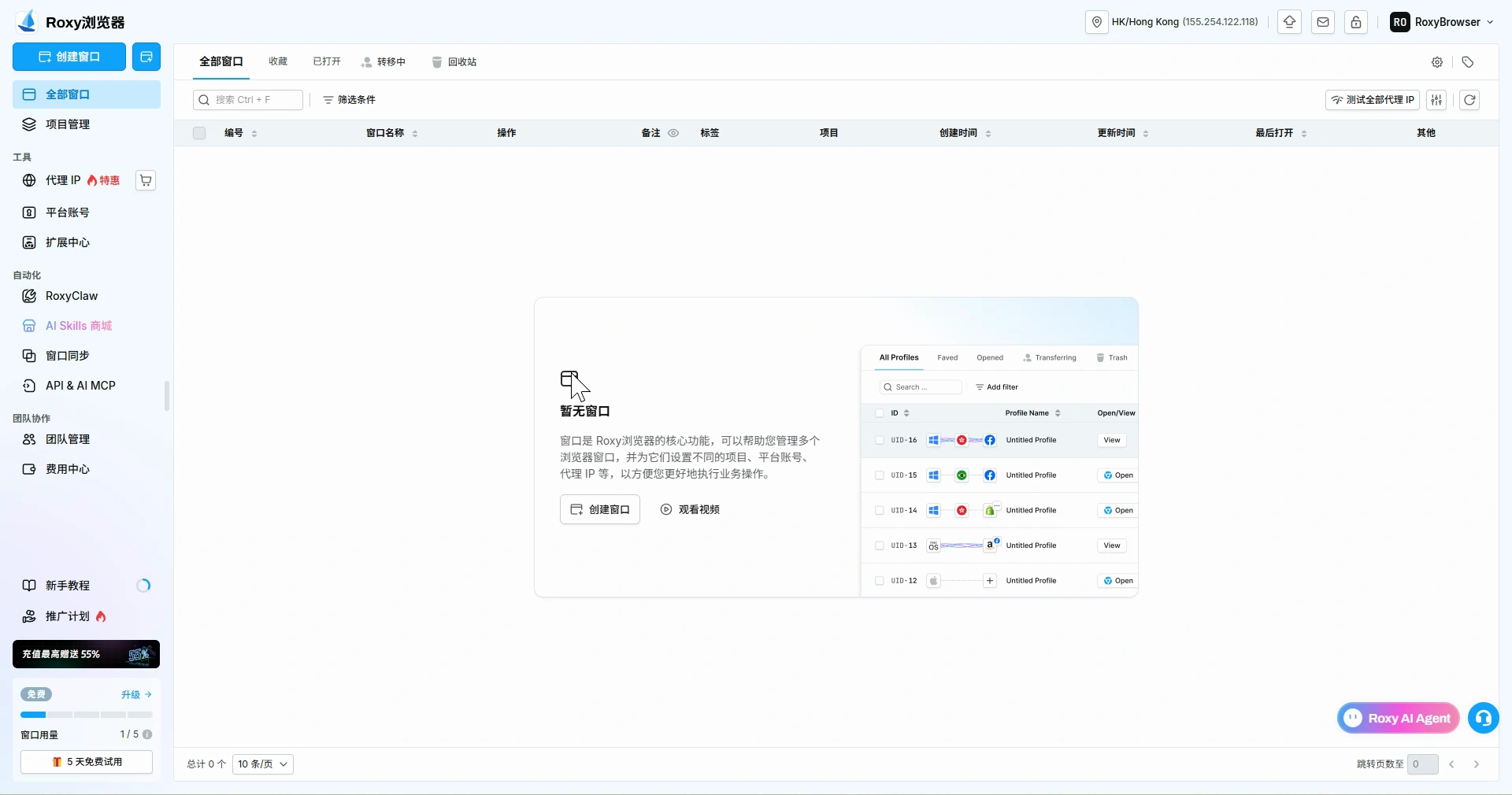Switch to the 全部窗口 tab
This screenshot has width=1512, height=795.
(x=221, y=61)
